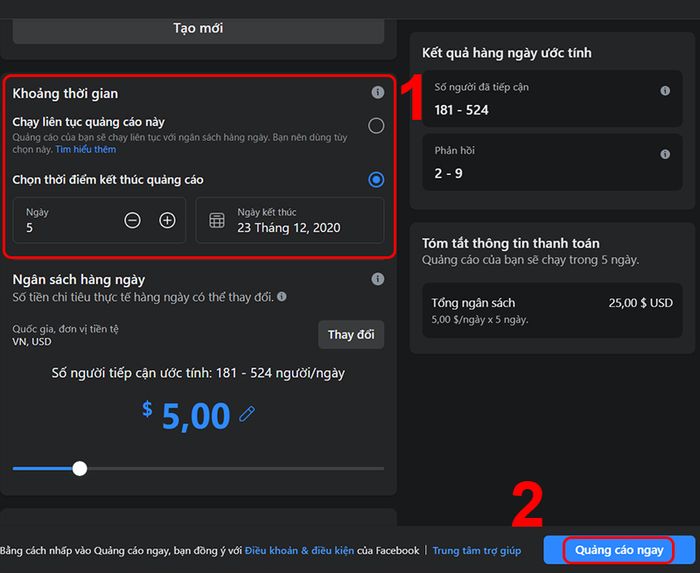Image resolution: width=700 pixels, height=573 pixels.
Task: Click the Thay đổi currency button
Action: pyautogui.click(x=351, y=334)
